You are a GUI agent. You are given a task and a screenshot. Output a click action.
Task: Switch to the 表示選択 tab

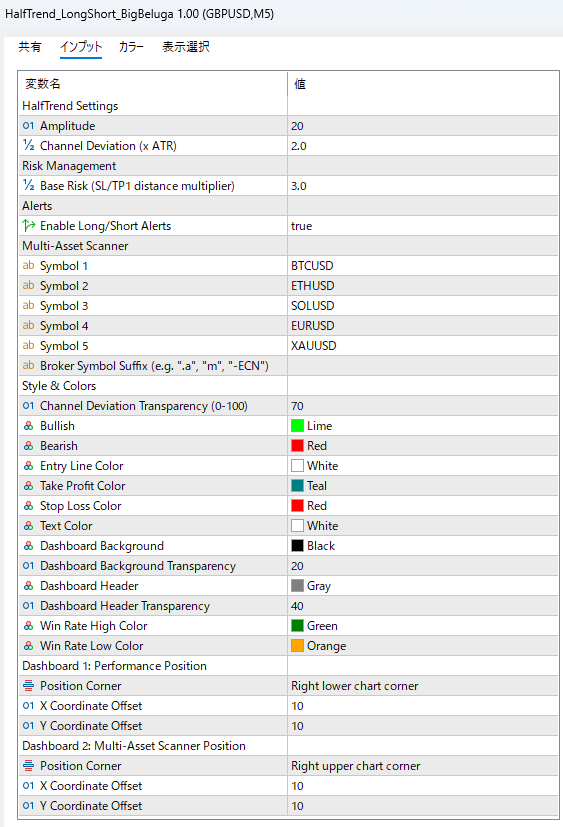tap(186, 47)
